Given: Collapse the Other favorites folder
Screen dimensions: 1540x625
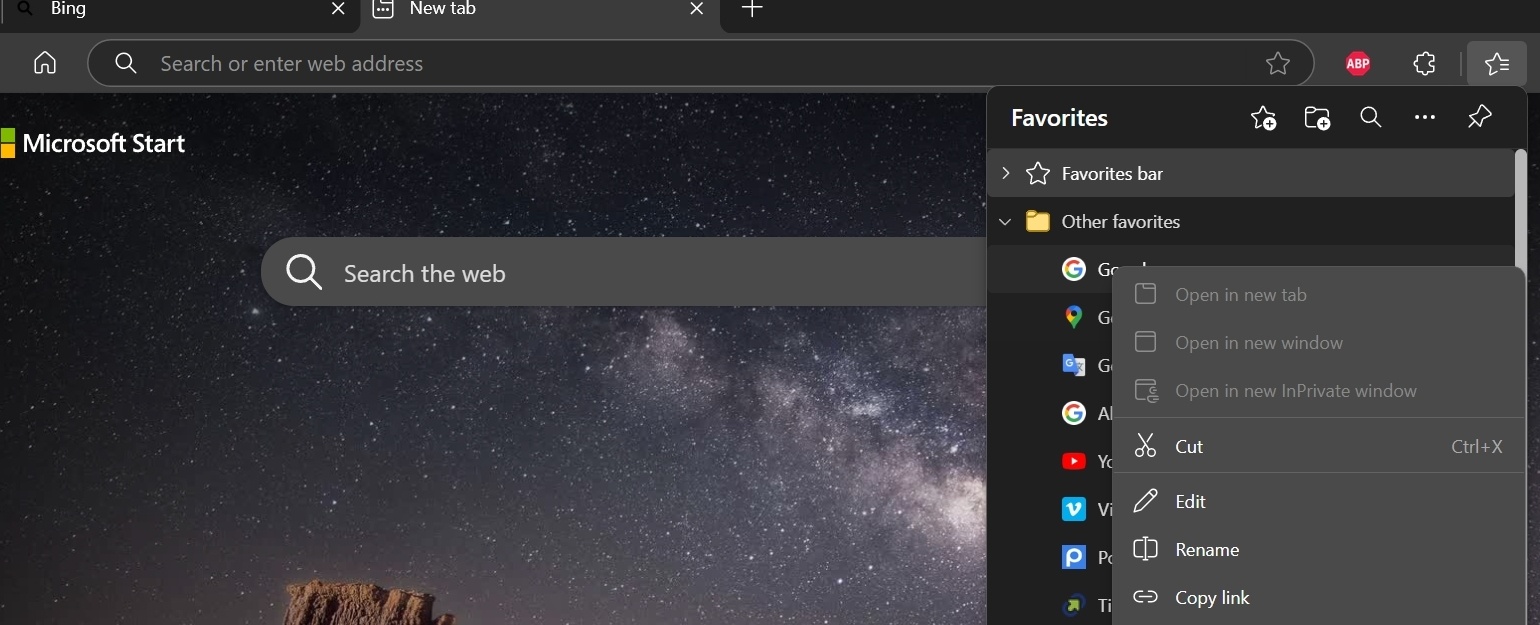Looking at the screenshot, I should tap(1005, 221).
